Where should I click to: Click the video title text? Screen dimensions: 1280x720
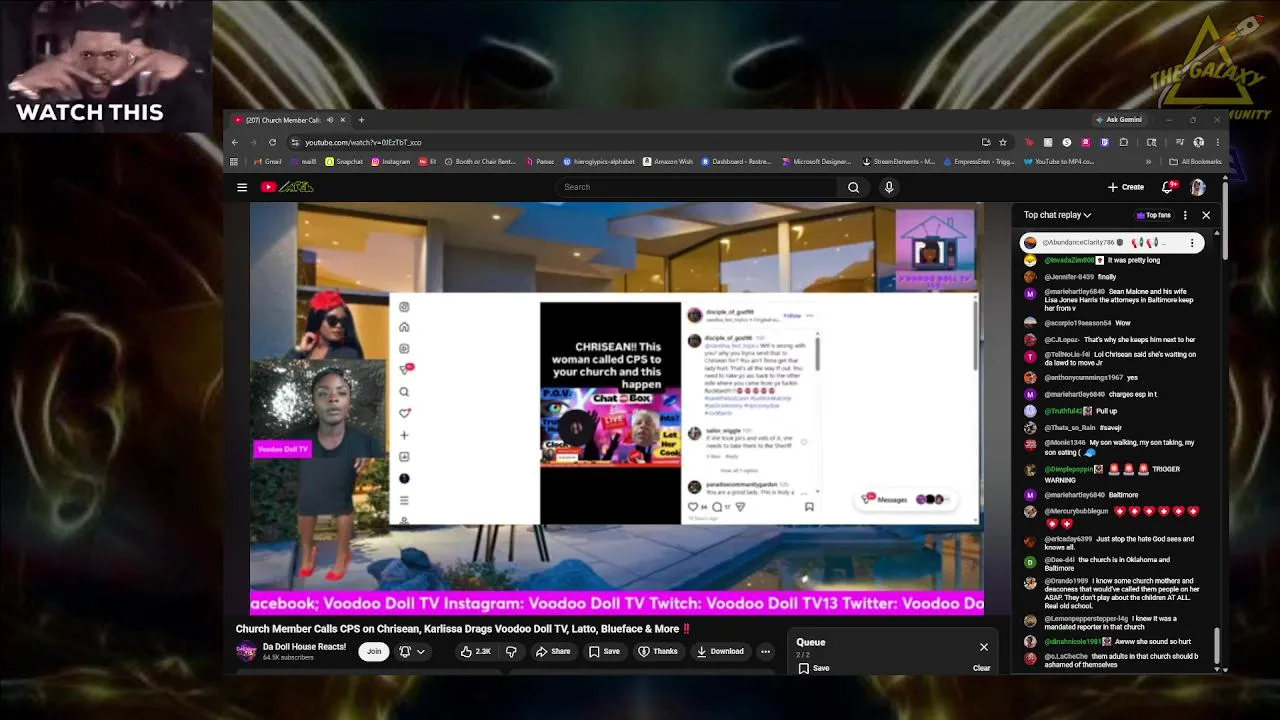click(464, 629)
